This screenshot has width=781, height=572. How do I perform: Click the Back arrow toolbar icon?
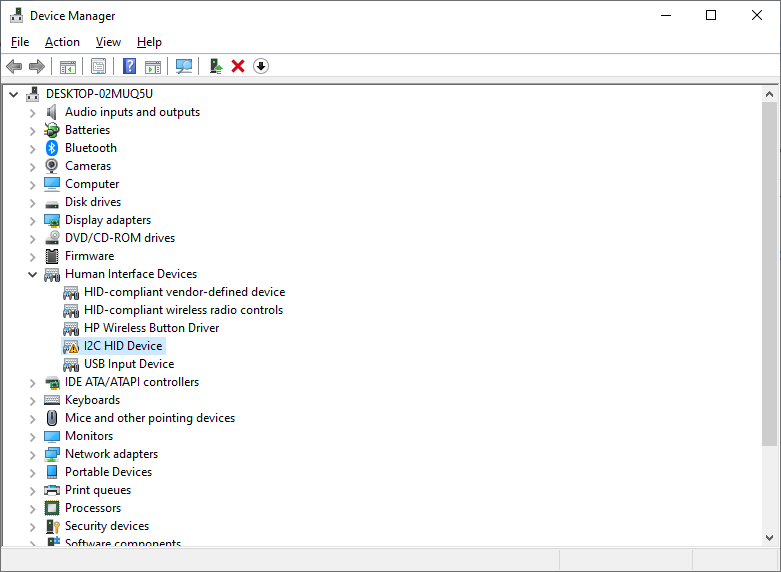pyautogui.click(x=14, y=66)
